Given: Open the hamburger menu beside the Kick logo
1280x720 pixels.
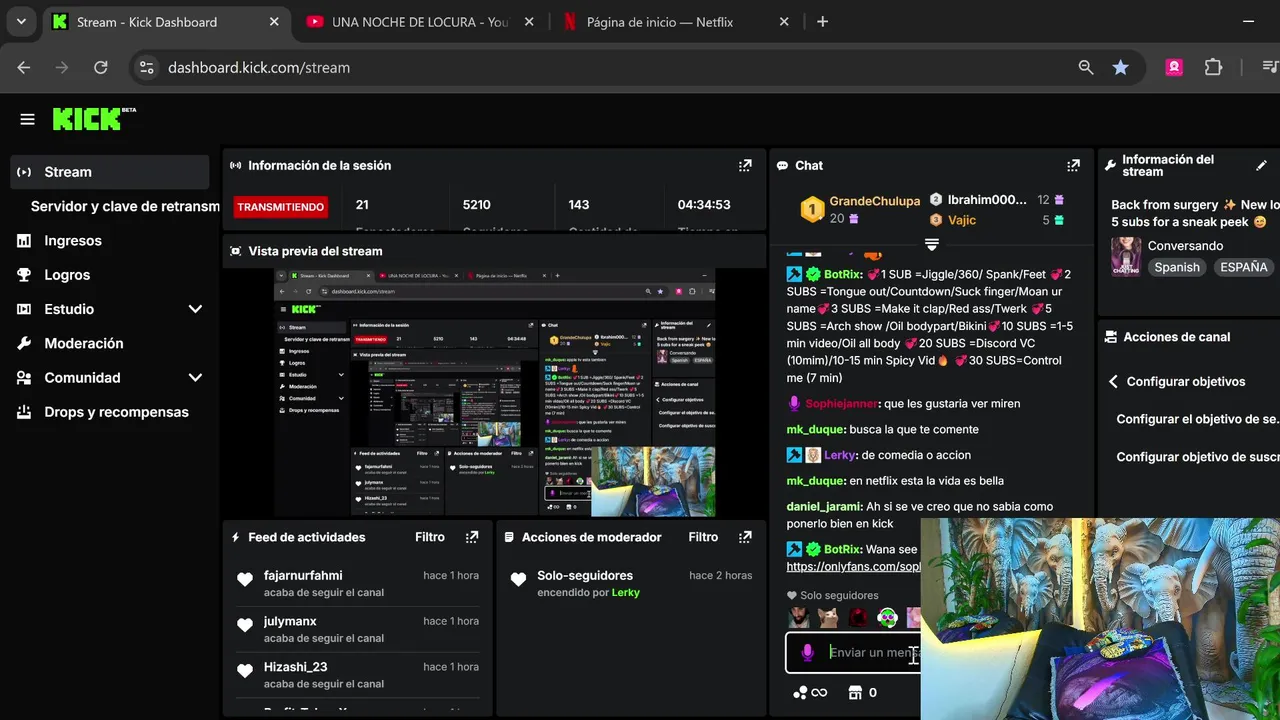Looking at the screenshot, I should click(27, 120).
